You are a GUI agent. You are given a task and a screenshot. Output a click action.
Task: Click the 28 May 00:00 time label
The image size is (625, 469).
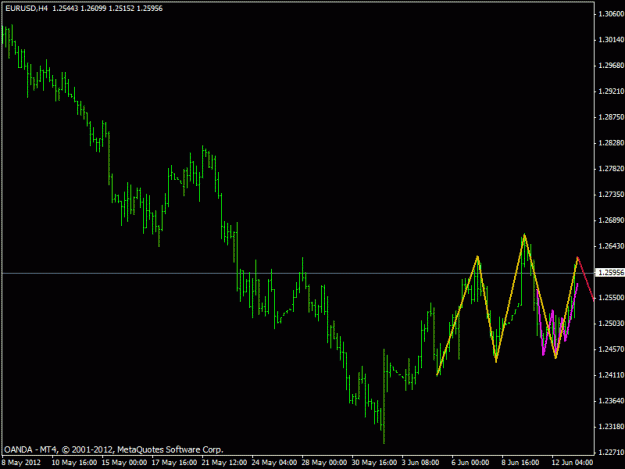(324, 462)
